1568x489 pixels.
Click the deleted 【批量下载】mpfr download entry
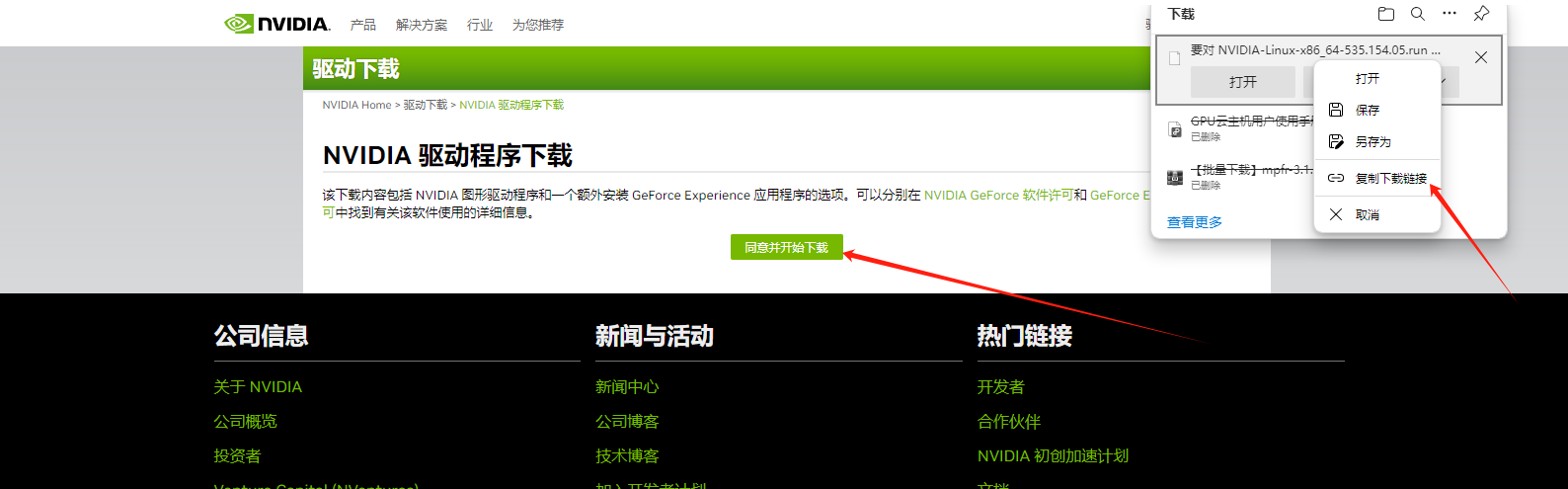pos(1251,170)
